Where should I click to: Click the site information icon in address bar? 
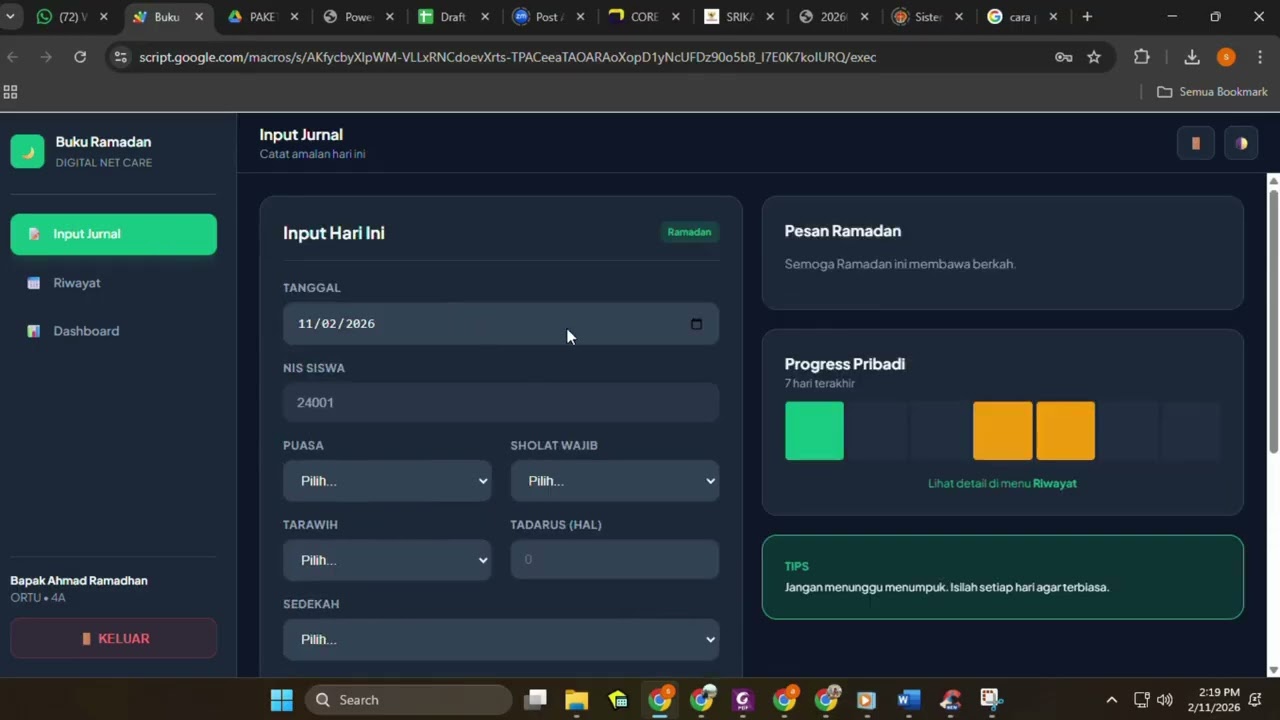click(x=120, y=57)
